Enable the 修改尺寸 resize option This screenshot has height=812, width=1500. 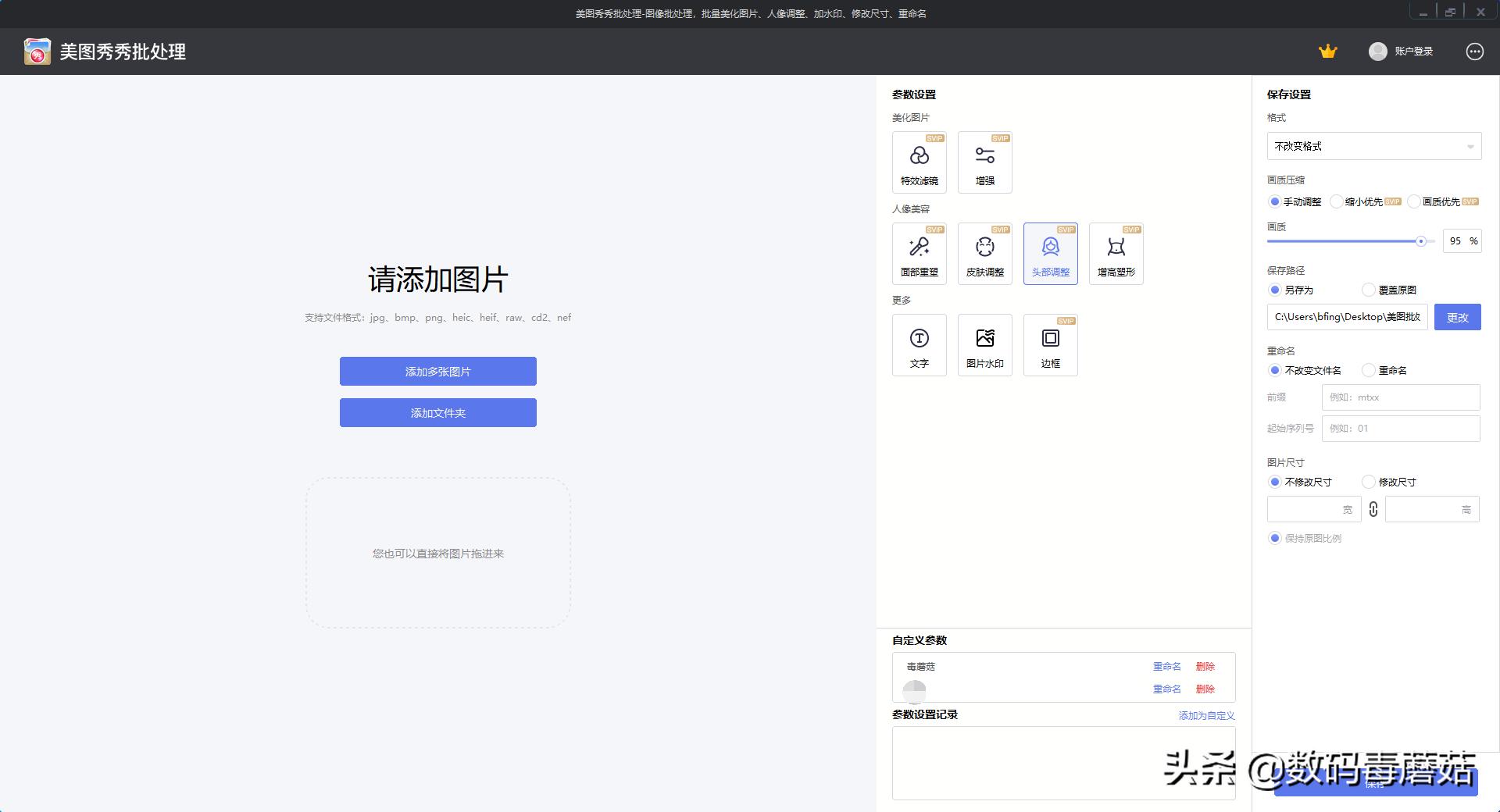pos(1369,482)
